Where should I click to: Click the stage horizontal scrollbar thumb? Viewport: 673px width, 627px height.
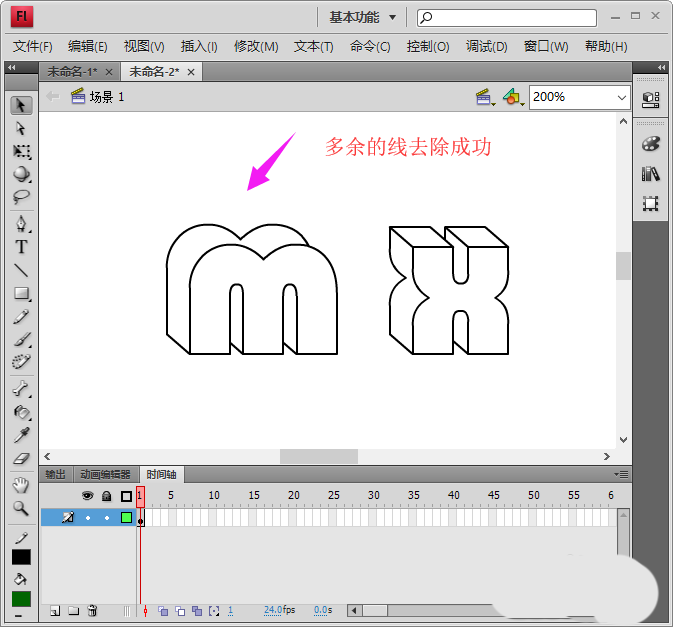[x=319, y=456]
